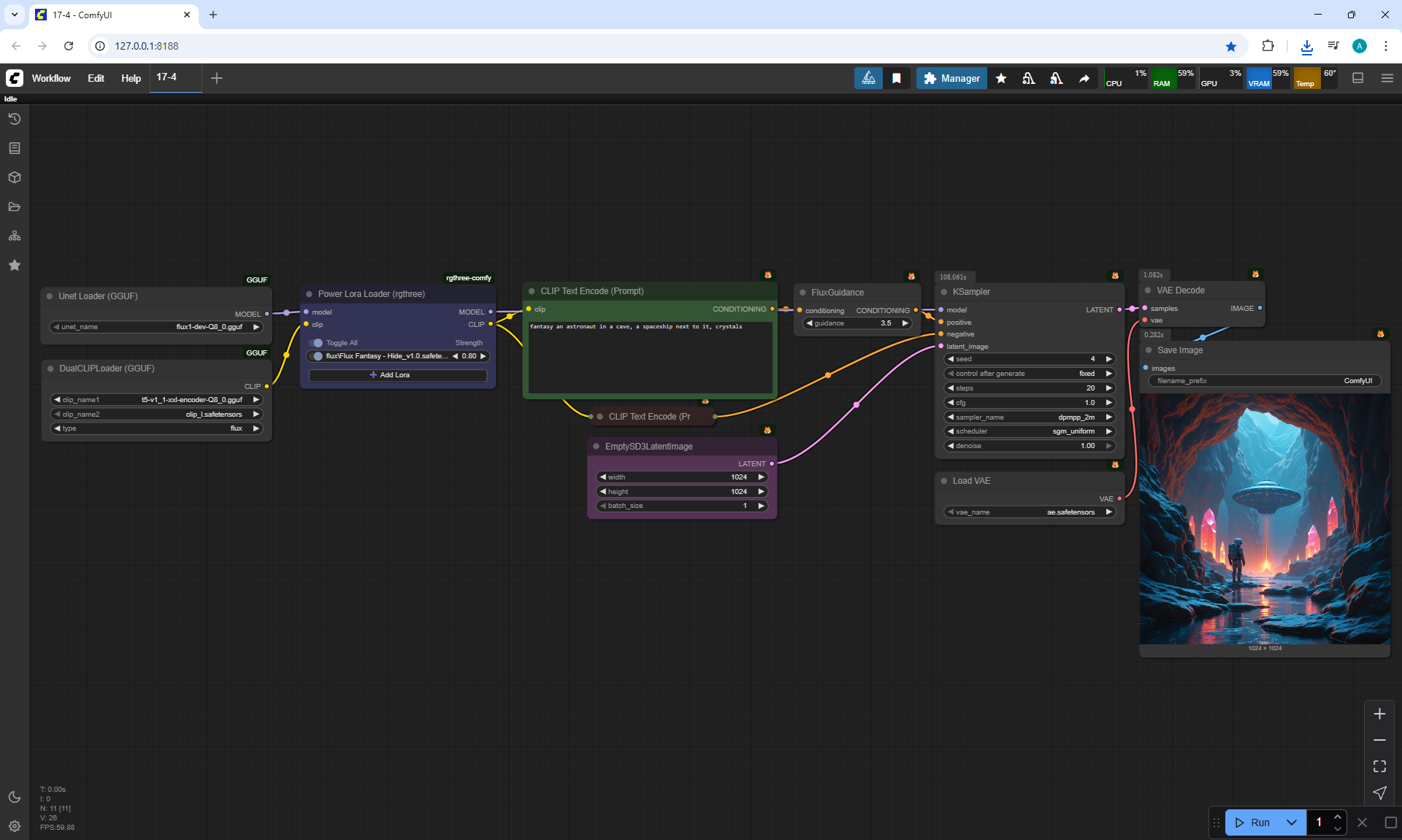Toggle All loras switch in Power Lora Loader
The image size is (1402, 840).
[x=316, y=342]
